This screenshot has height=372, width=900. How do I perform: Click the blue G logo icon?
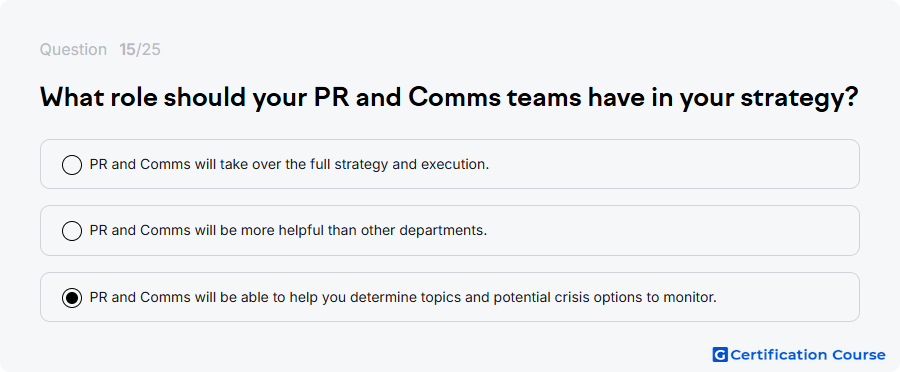720,355
